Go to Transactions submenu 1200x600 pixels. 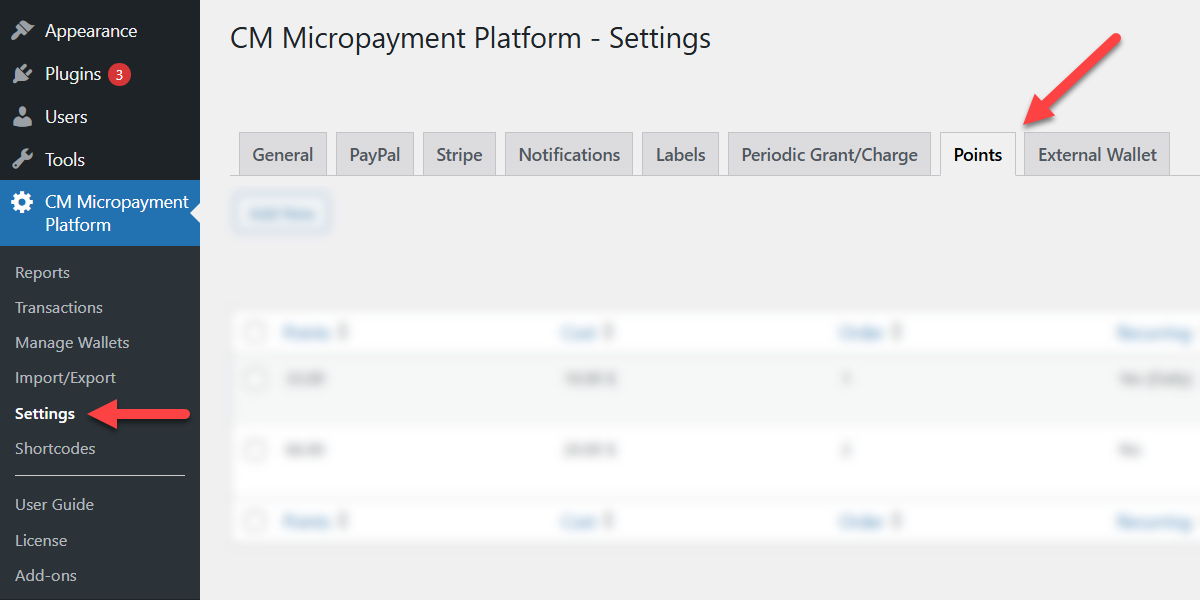coord(59,307)
